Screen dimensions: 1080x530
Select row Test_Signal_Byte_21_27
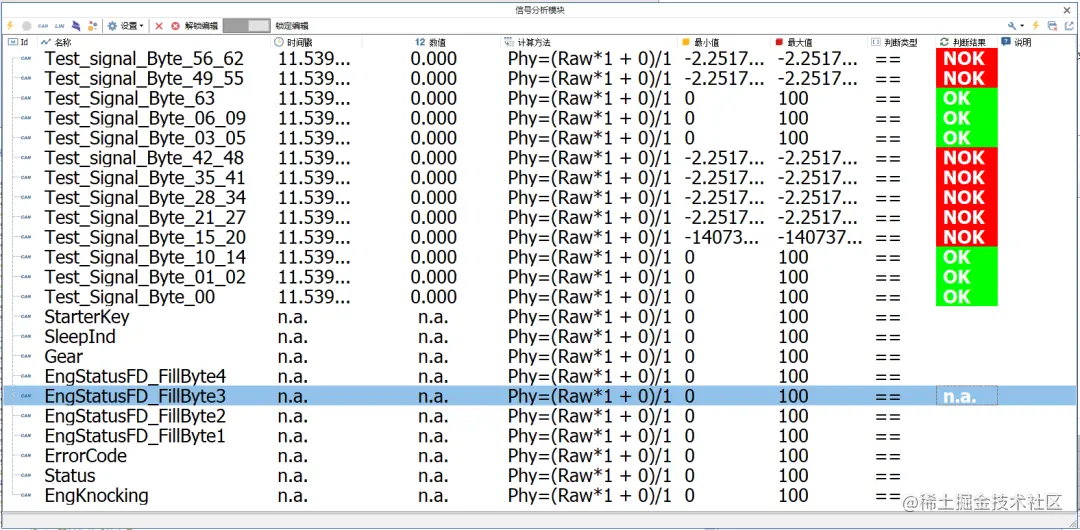pos(539,218)
